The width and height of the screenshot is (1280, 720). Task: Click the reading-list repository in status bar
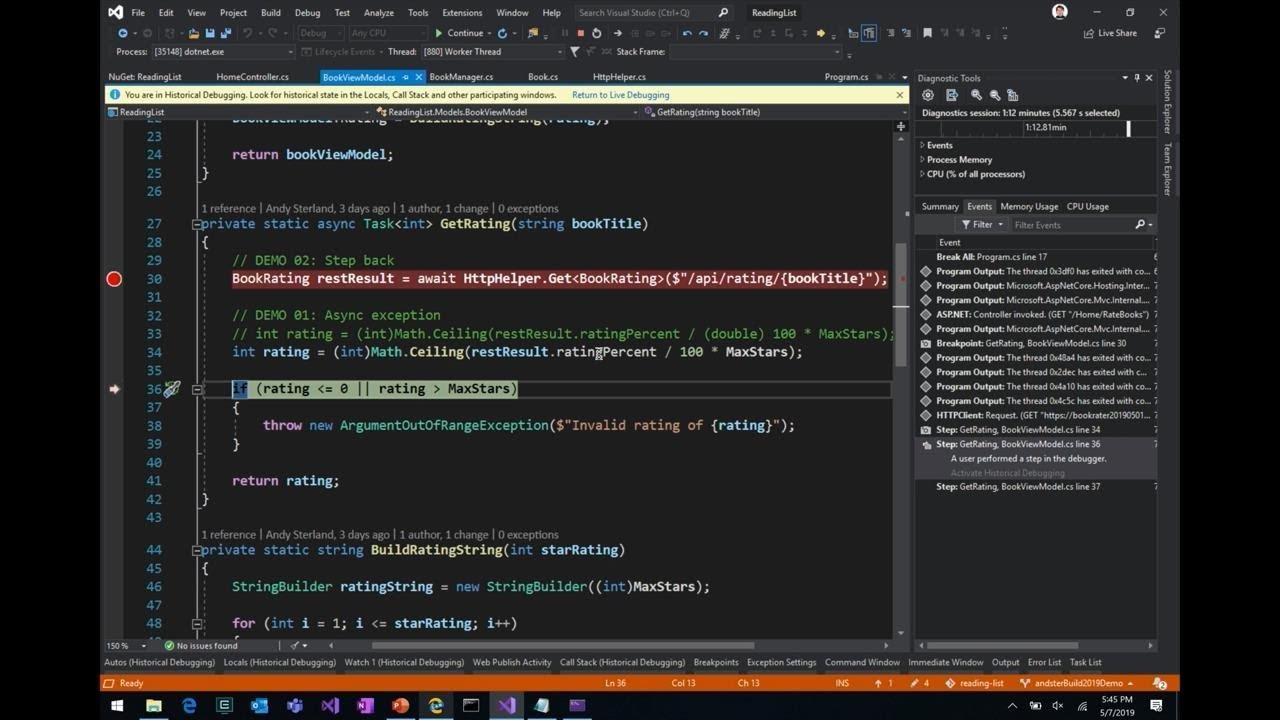(974, 683)
